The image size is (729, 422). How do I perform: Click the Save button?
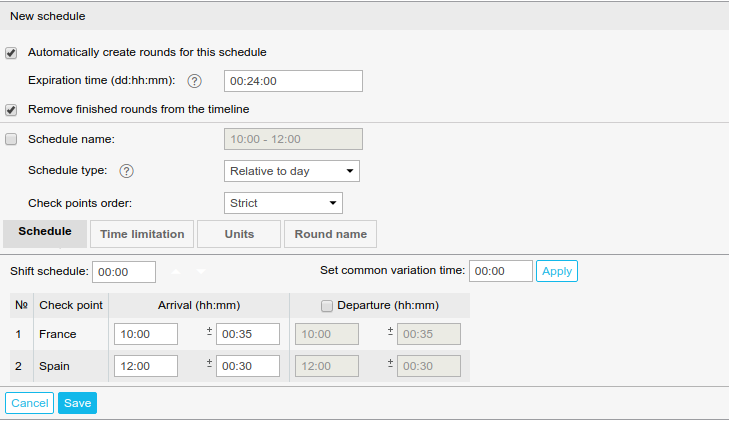point(77,403)
